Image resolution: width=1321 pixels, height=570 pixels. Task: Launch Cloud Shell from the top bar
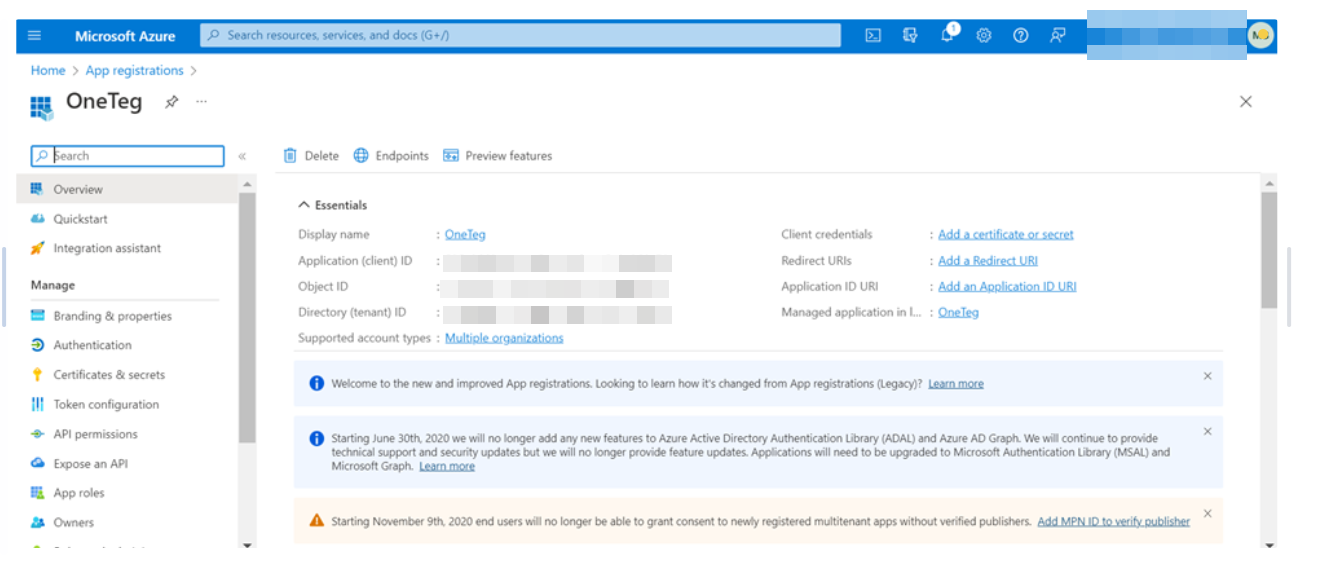click(x=873, y=36)
